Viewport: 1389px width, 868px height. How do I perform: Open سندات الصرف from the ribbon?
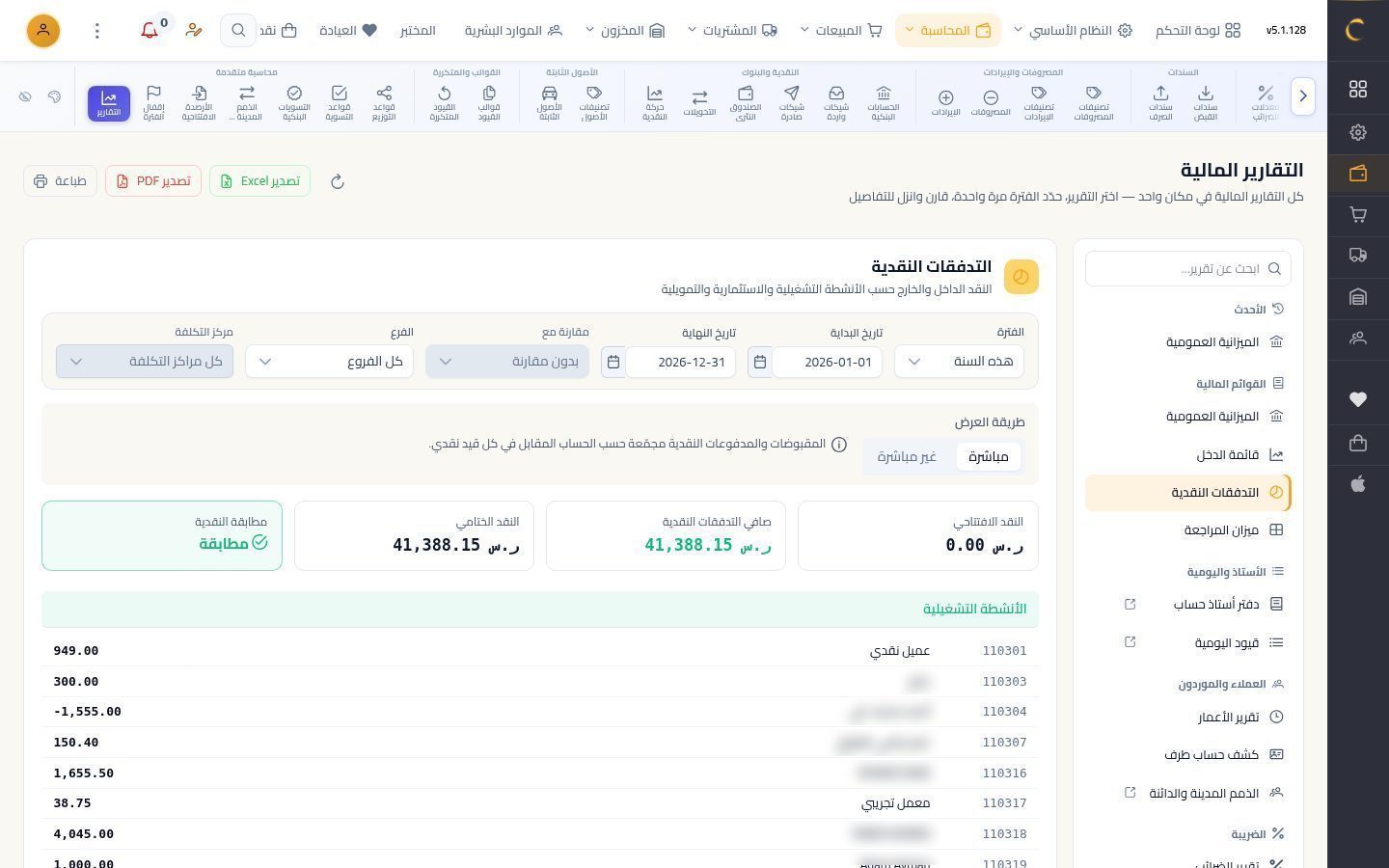click(1160, 103)
